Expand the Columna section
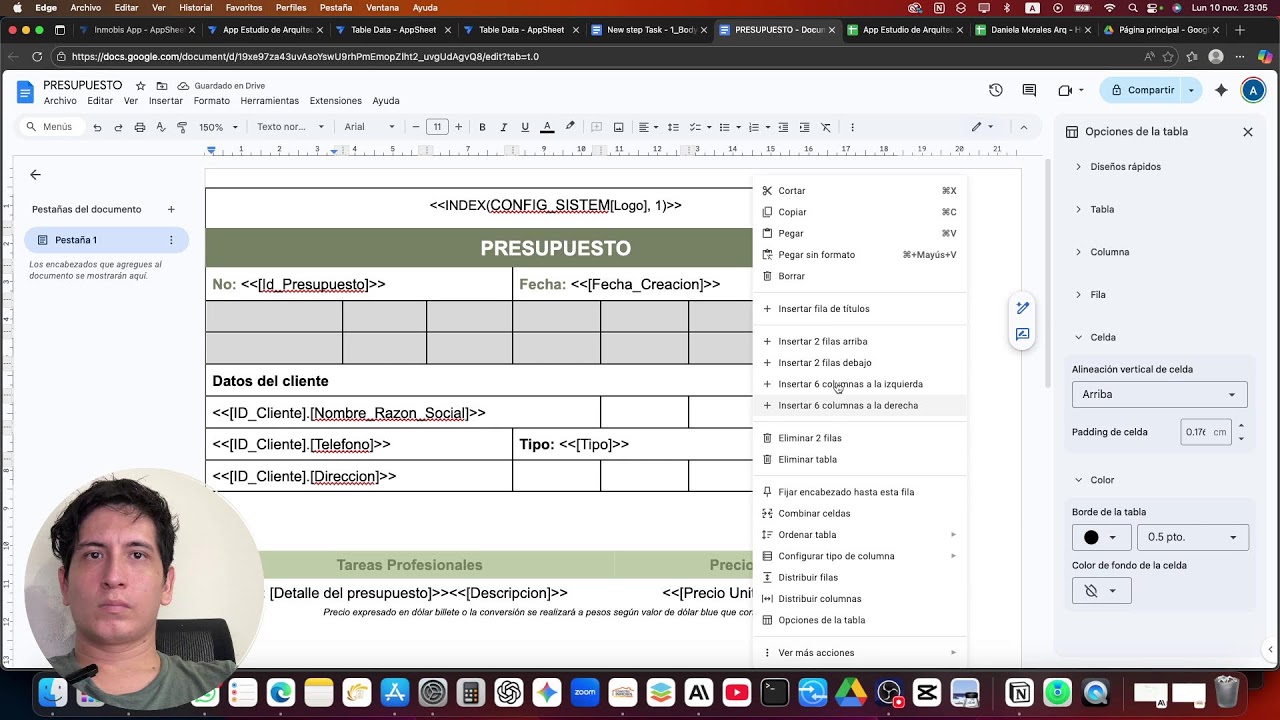Image resolution: width=1280 pixels, height=720 pixels. (x=1101, y=252)
